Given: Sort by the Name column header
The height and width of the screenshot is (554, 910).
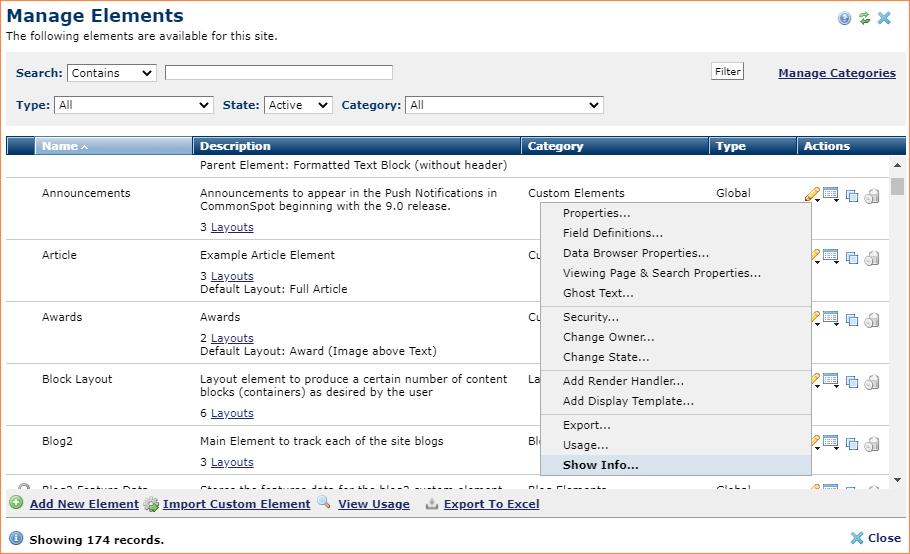Looking at the screenshot, I should 114,146.
